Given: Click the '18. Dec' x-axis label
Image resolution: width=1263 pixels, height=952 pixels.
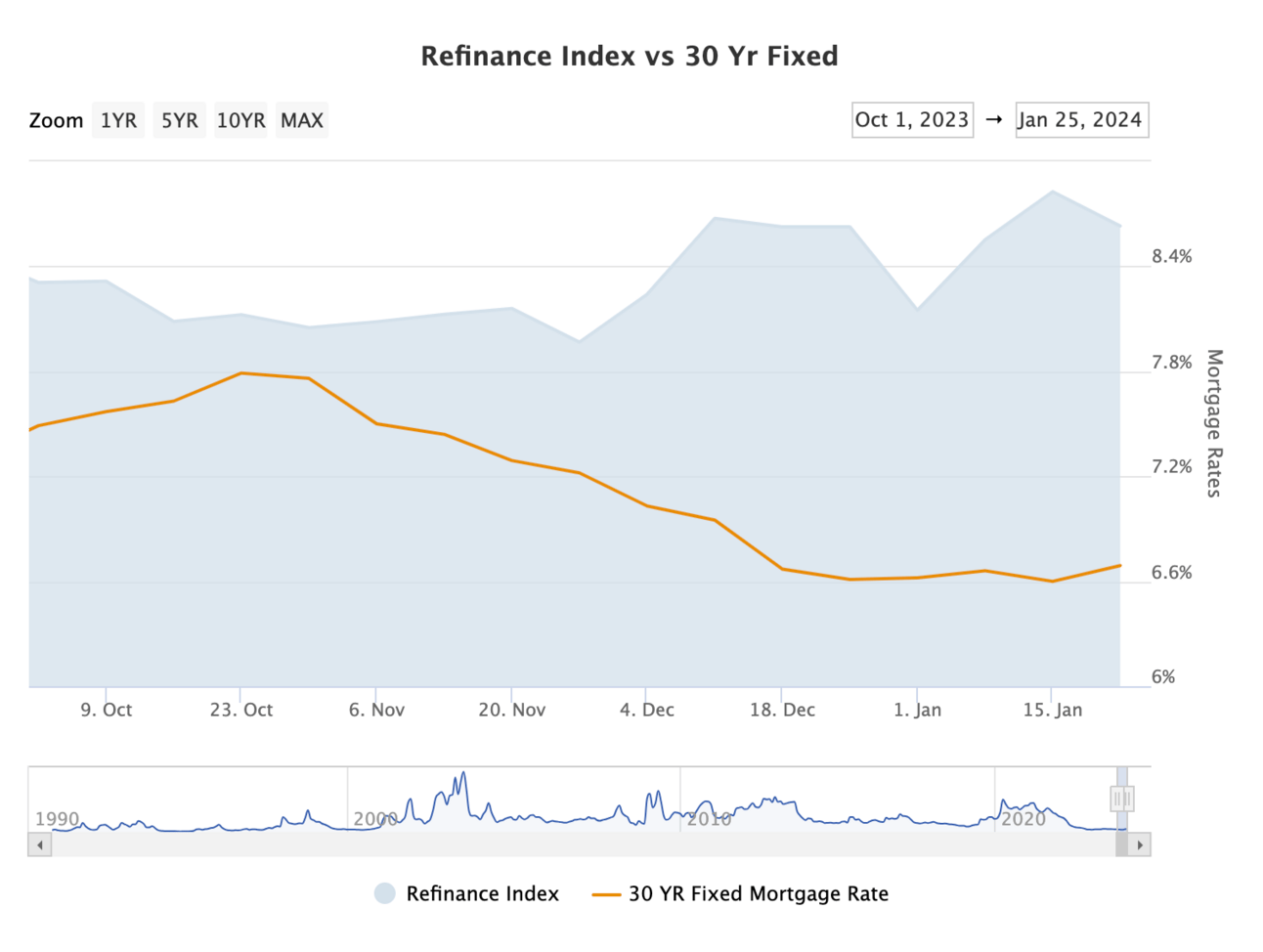Looking at the screenshot, I should [x=782, y=710].
